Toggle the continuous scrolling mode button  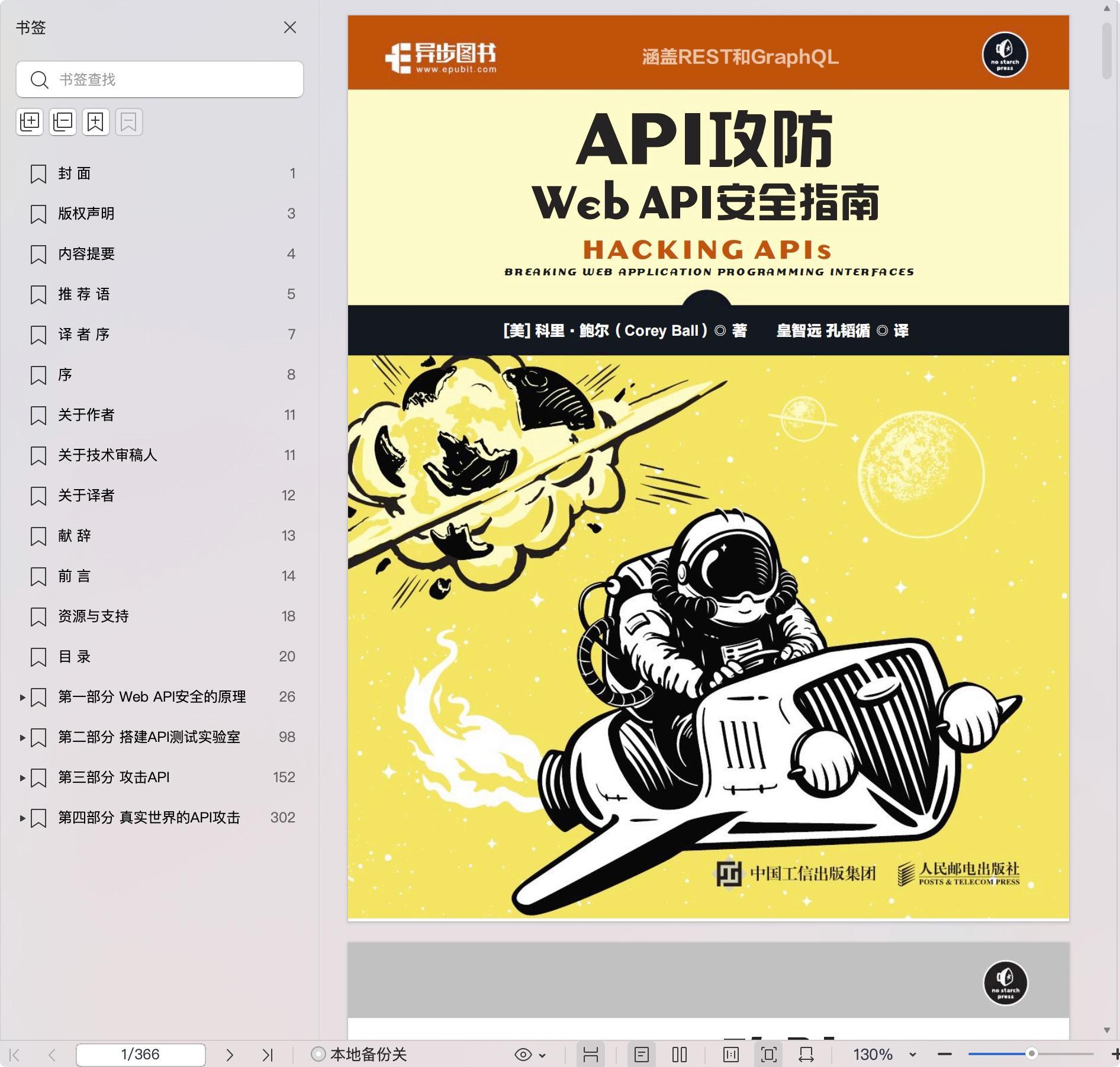pos(590,1055)
